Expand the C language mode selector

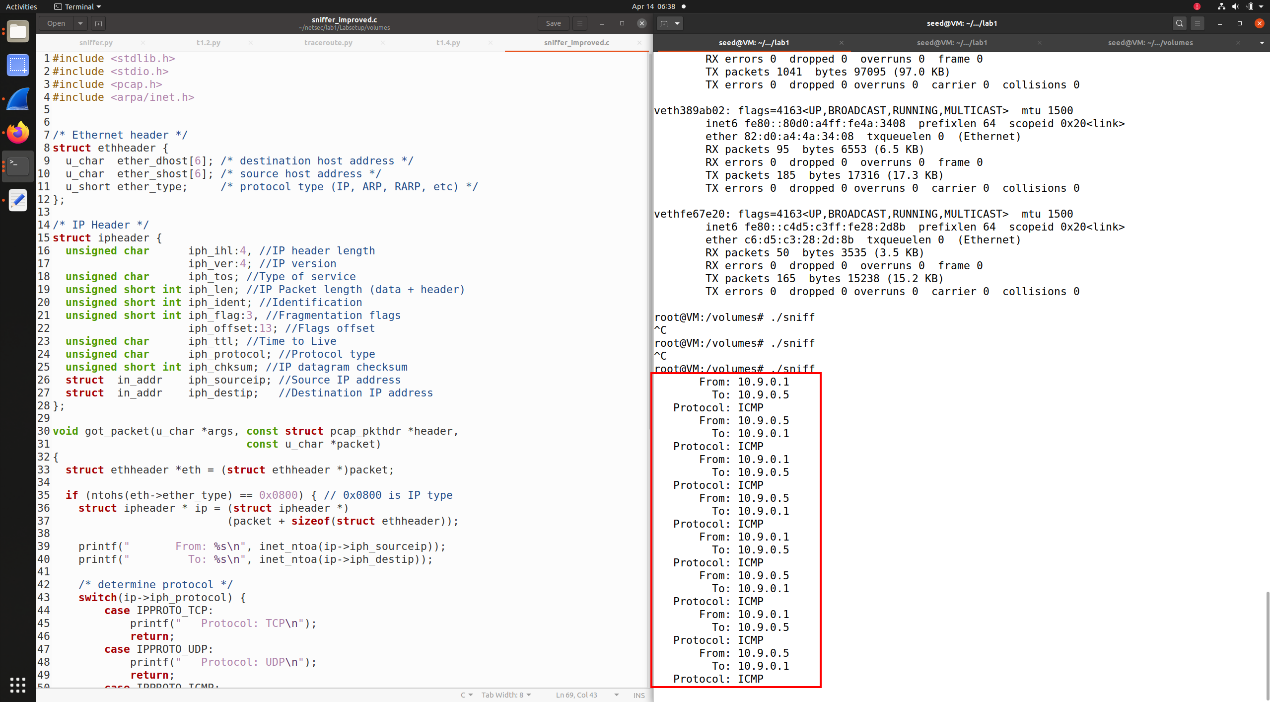tap(466, 695)
